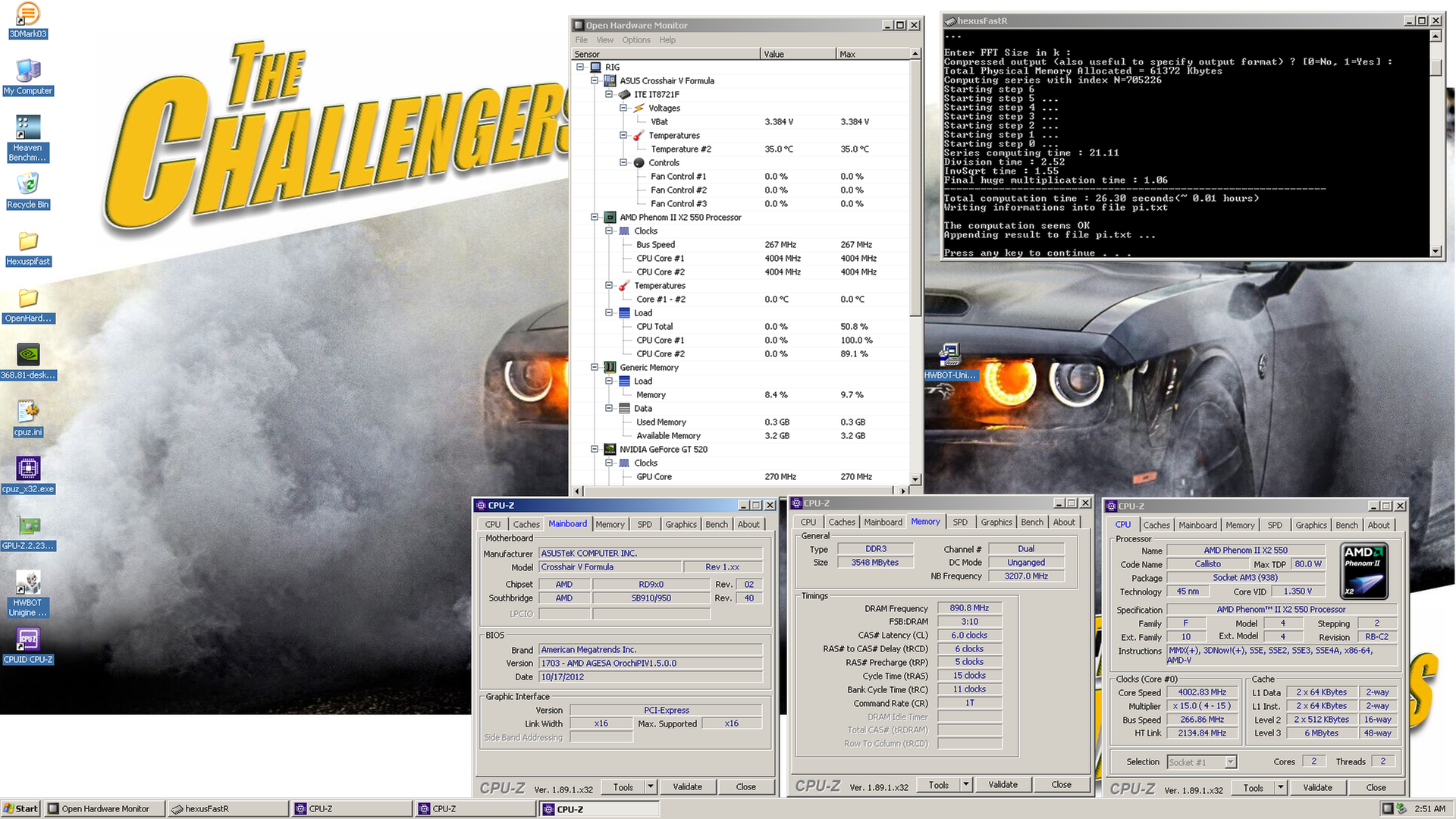Select the Load bars icon under Generic Memory
The image size is (1456, 819).
pos(625,381)
